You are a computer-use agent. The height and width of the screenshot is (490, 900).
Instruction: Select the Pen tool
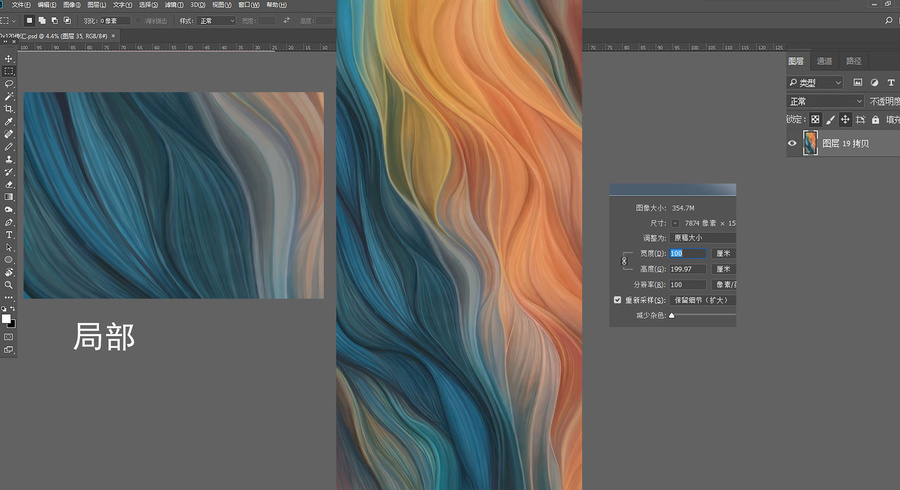9,223
